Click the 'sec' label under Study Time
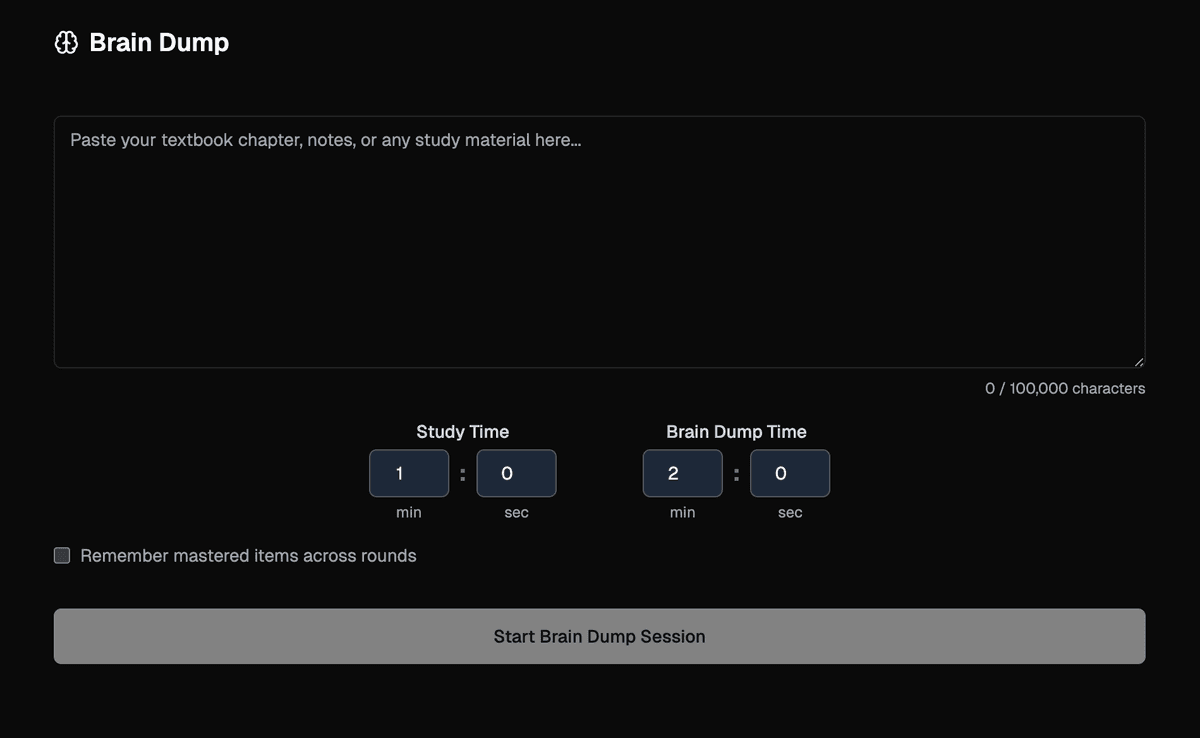Image resolution: width=1200 pixels, height=738 pixels. click(x=516, y=512)
